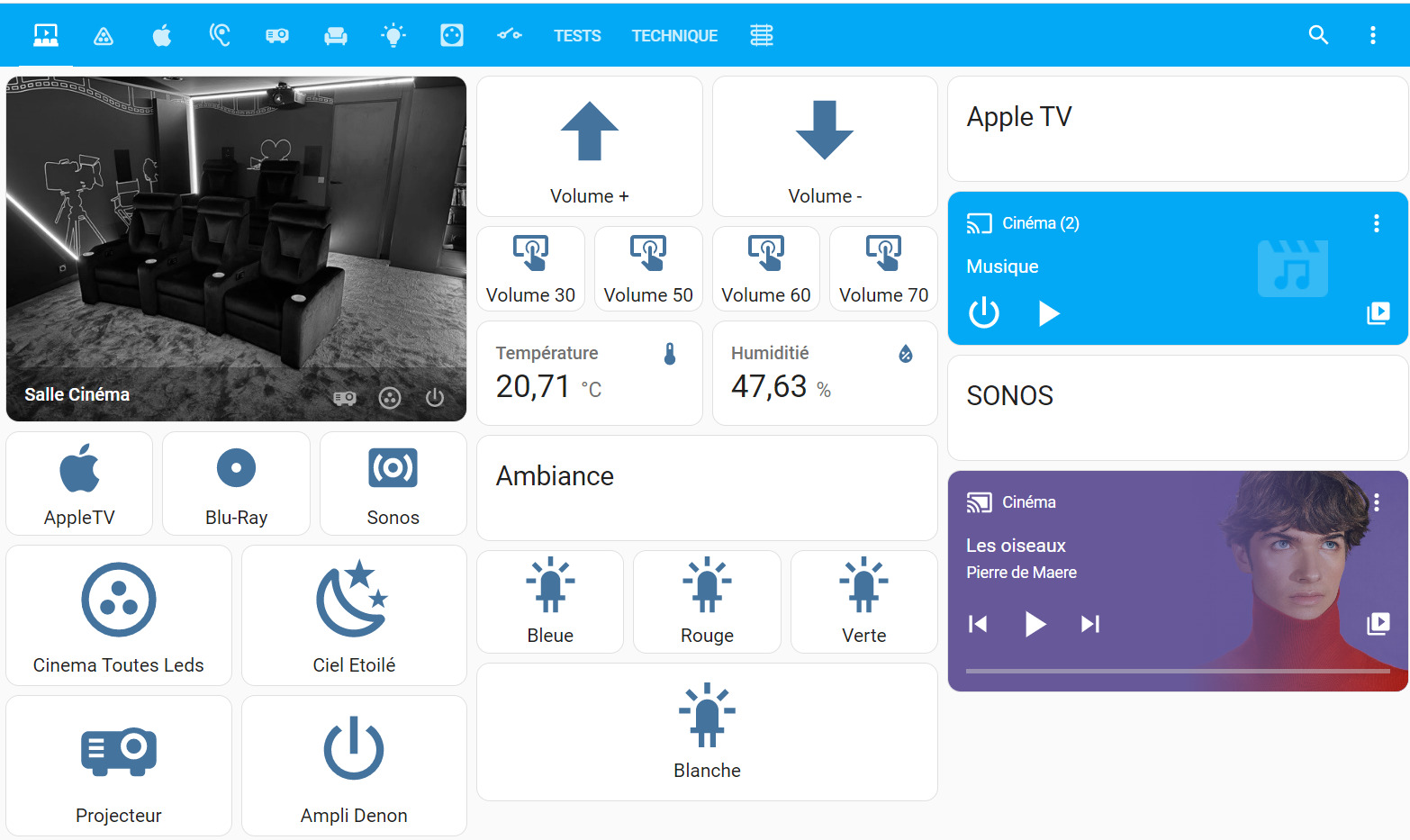1410x840 pixels.
Task: Turn on the Blanche ambiance light
Action: 707,732
